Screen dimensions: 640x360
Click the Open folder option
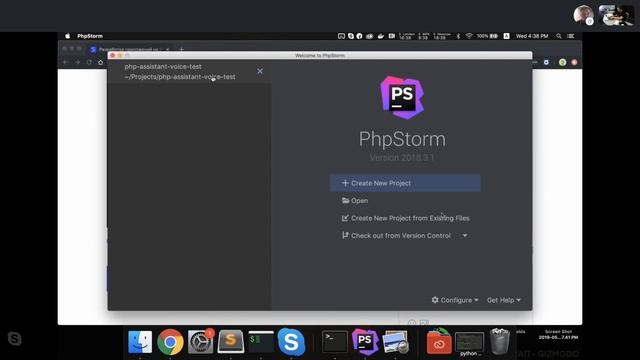pyautogui.click(x=355, y=200)
